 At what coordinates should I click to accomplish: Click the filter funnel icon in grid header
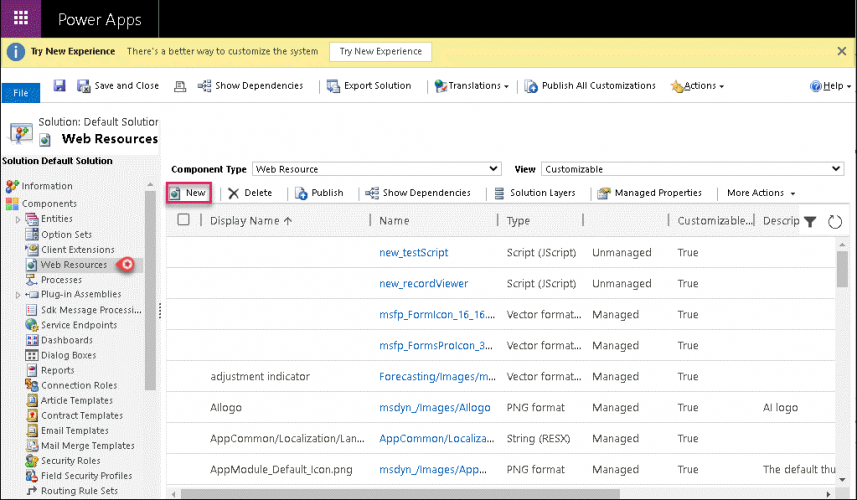coord(810,222)
